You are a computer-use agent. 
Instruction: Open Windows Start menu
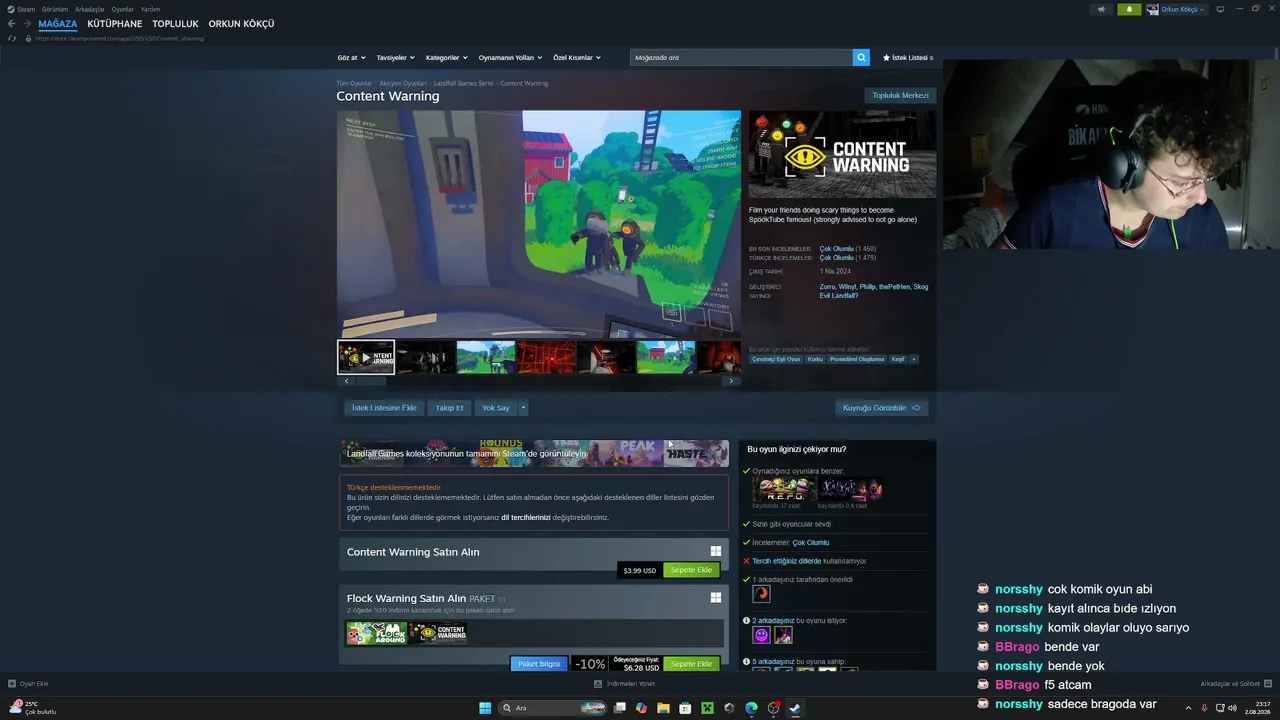485,708
